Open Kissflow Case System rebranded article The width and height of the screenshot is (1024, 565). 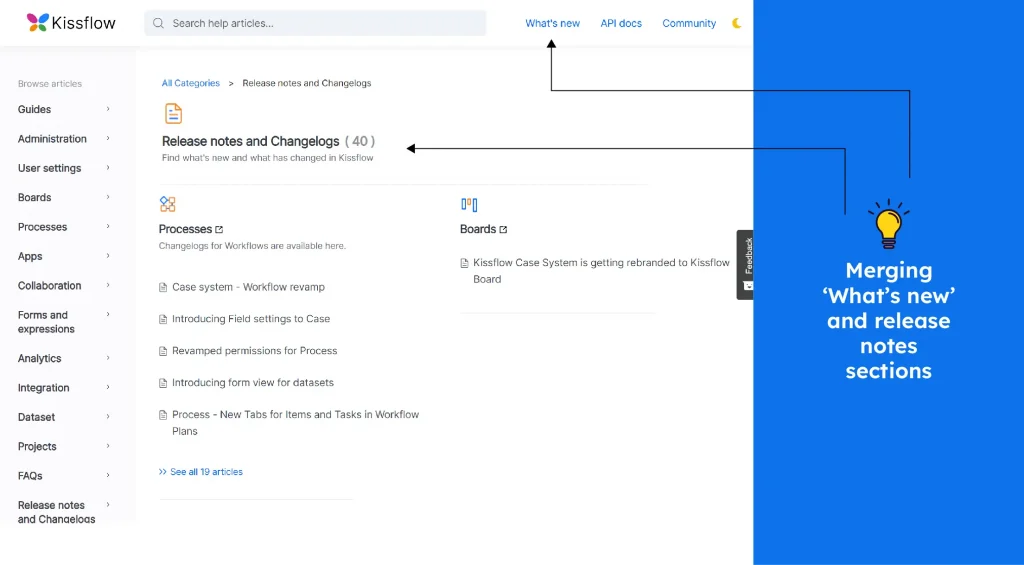tap(601, 271)
